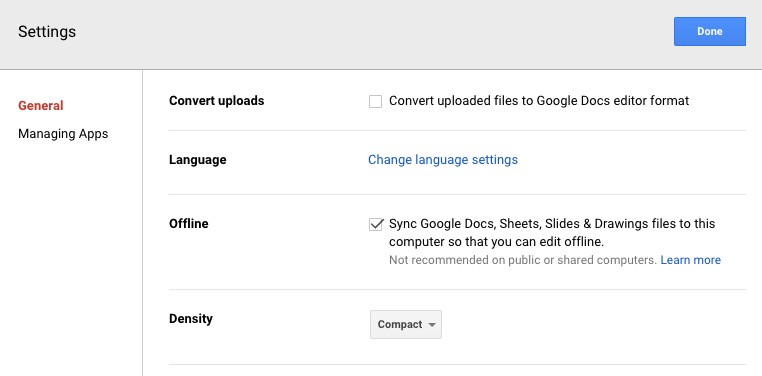The width and height of the screenshot is (762, 376).
Task: Click the 'Sync Google Docs, Sheets, Slides' label
Action: click(552, 224)
